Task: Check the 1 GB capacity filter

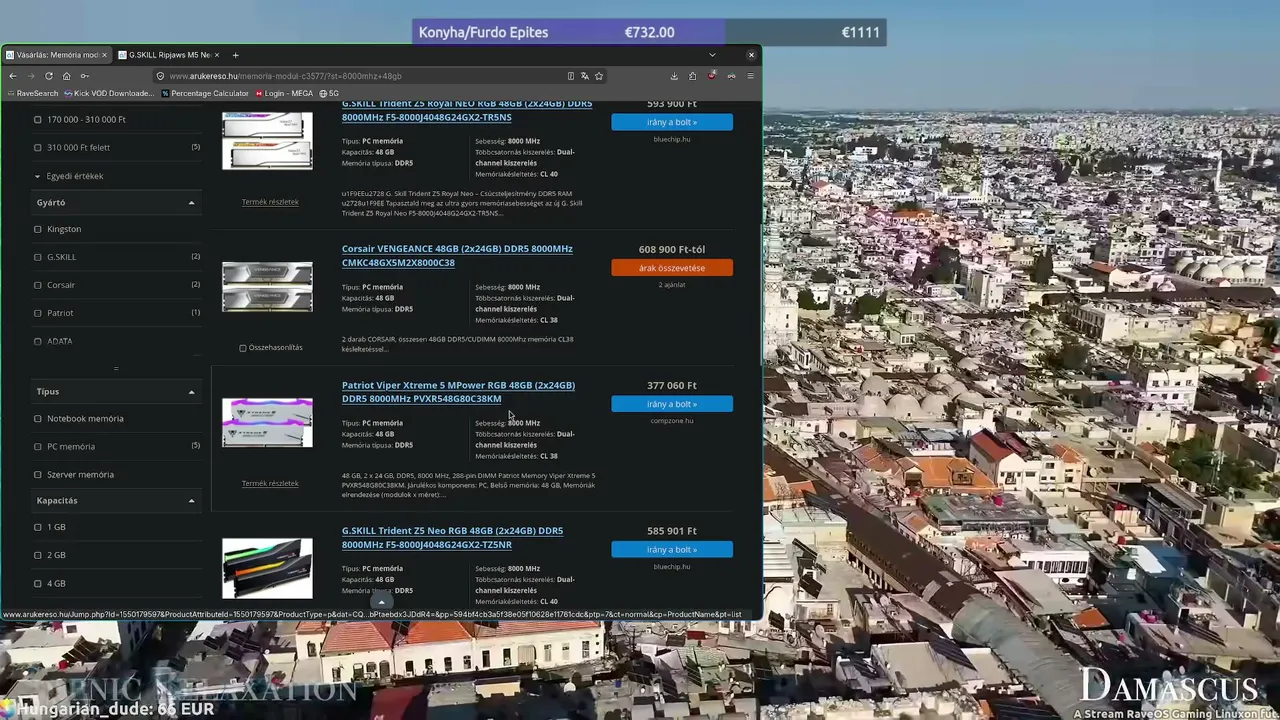Action: [x=38, y=527]
